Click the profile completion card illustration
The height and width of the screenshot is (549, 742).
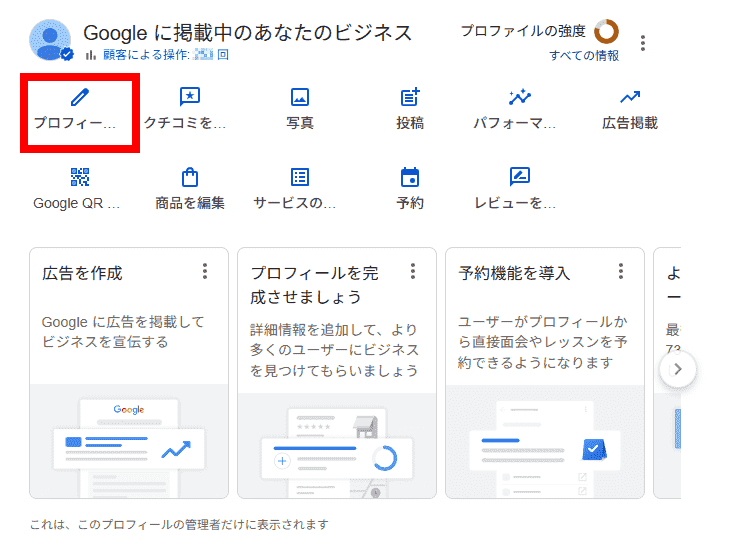click(336, 445)
